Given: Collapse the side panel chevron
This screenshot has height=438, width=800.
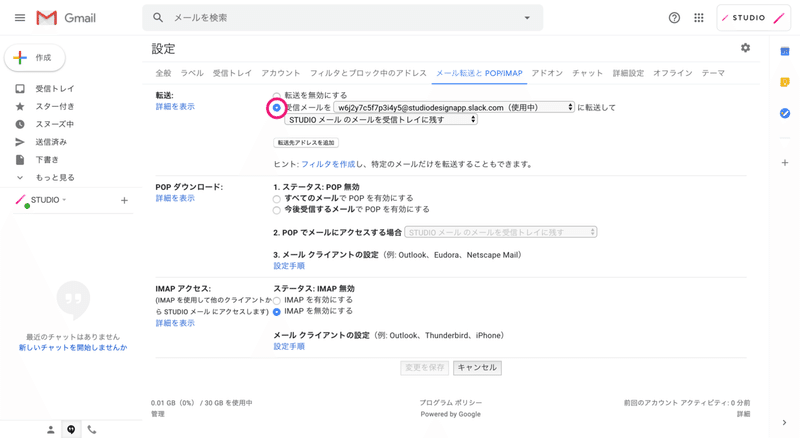Looking at the screenshot, I should click(x=784, y=422).
